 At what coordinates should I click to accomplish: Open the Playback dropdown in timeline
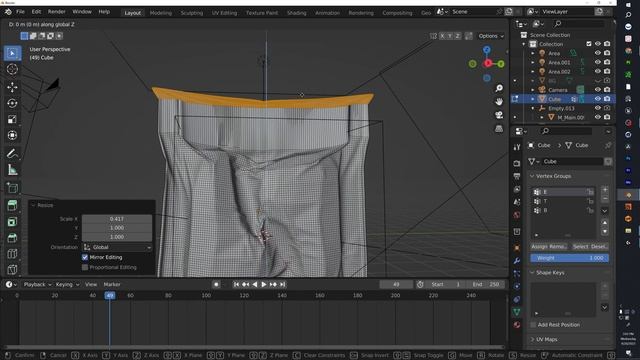37,284
